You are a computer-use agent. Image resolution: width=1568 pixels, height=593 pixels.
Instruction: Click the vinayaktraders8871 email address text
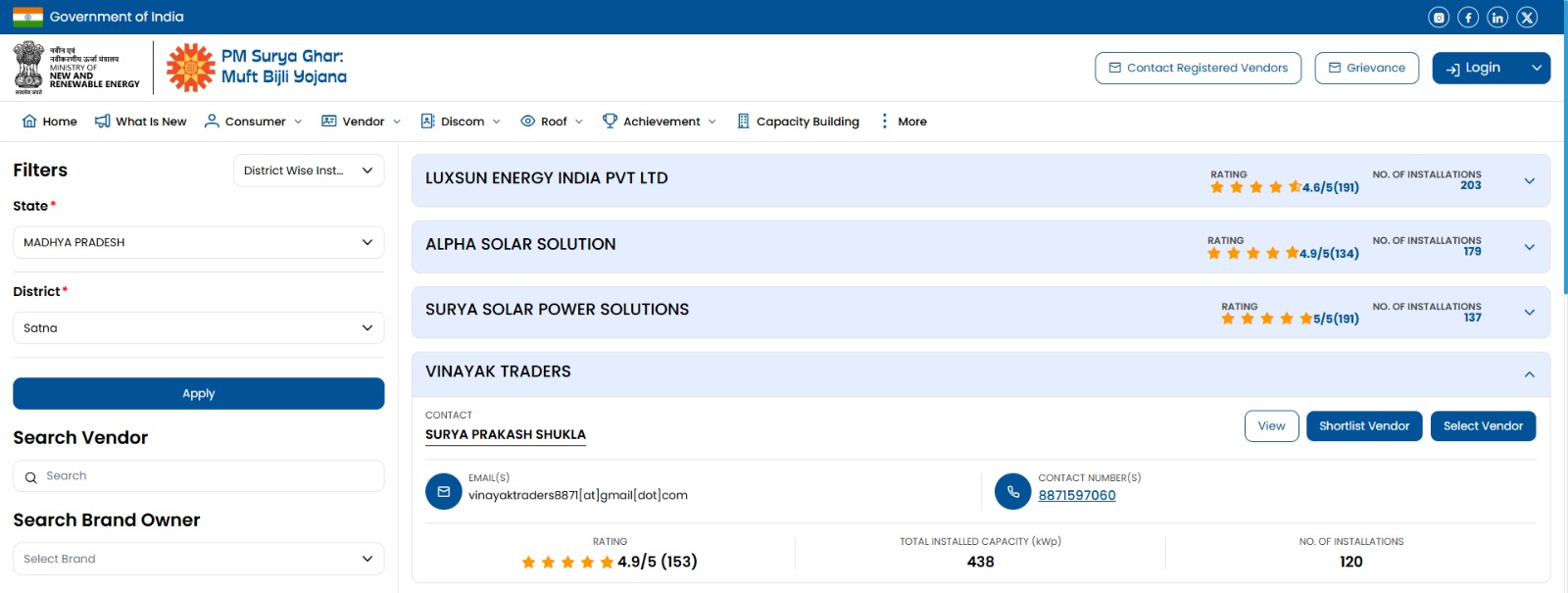tap(578, 495)
